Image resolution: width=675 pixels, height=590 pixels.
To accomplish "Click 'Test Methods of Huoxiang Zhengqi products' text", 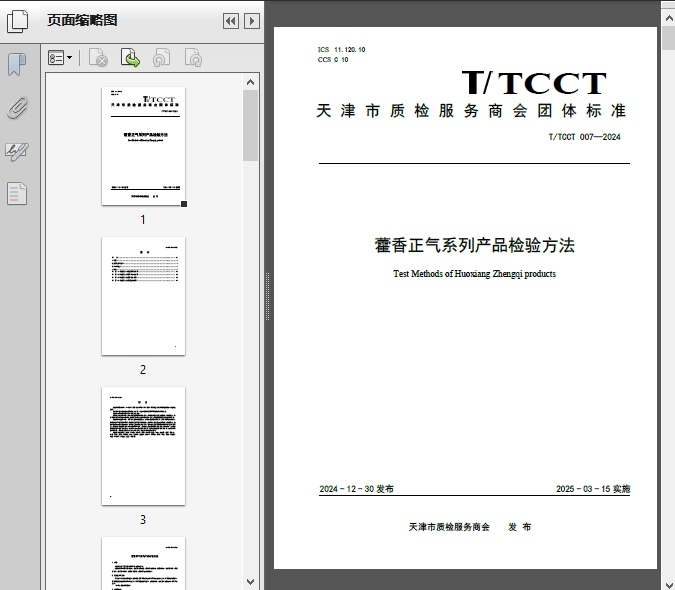I will pos(474,274).
